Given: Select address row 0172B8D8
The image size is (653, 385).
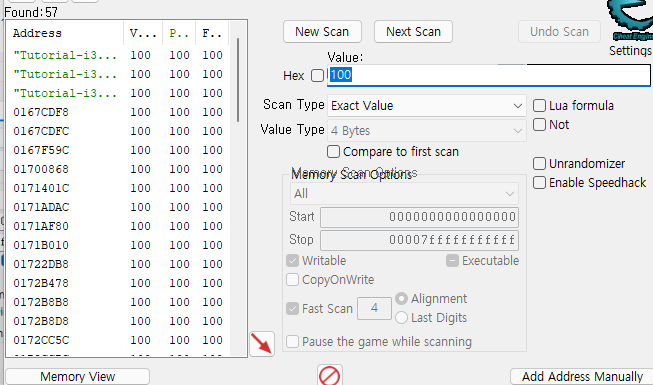Looking at the screenshot, I should point(118,321).
